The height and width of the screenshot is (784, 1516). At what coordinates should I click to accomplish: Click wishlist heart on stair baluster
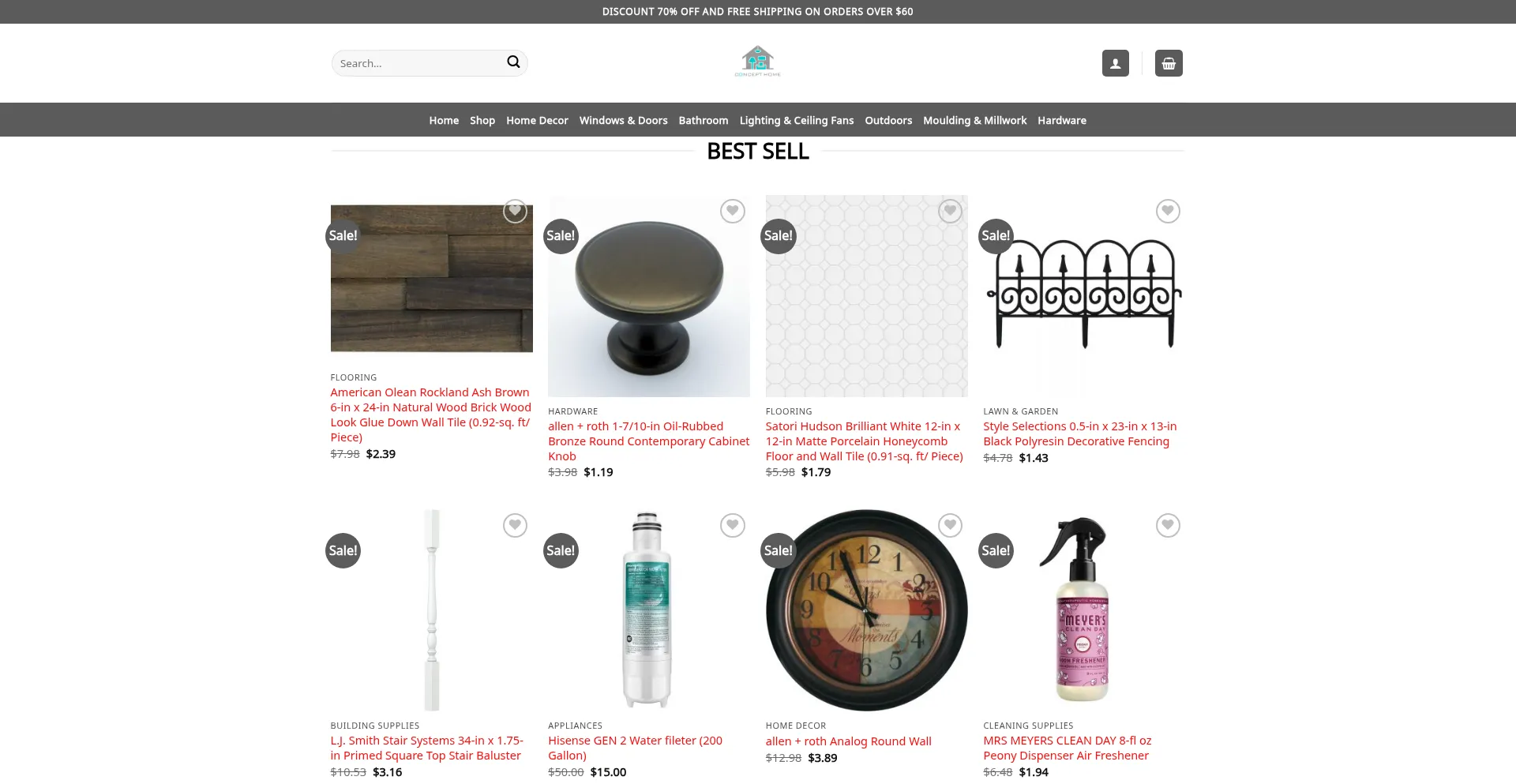[x=515, y=525]
